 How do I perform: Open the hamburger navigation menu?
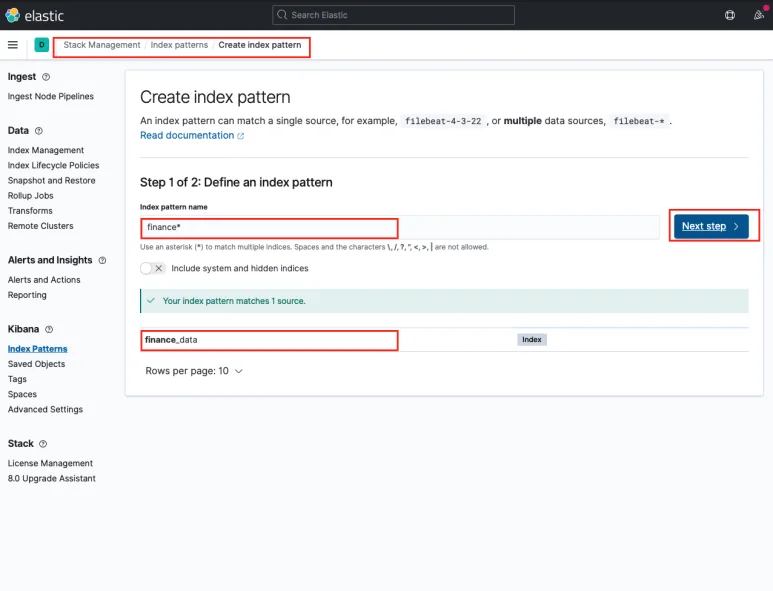(13, 45)
